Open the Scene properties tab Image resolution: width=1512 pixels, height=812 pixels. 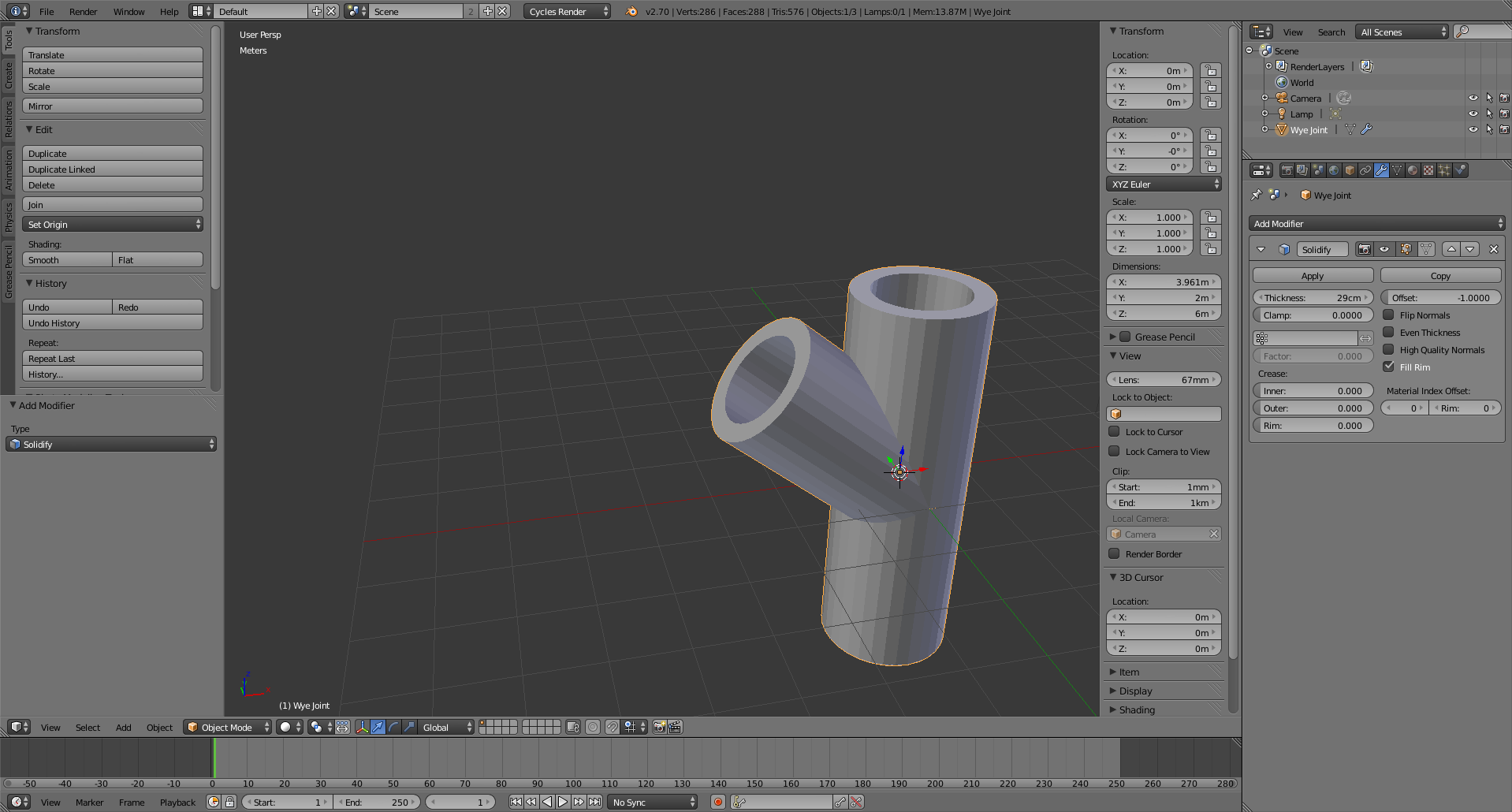pyautogui.click(x=1318, y=170)
